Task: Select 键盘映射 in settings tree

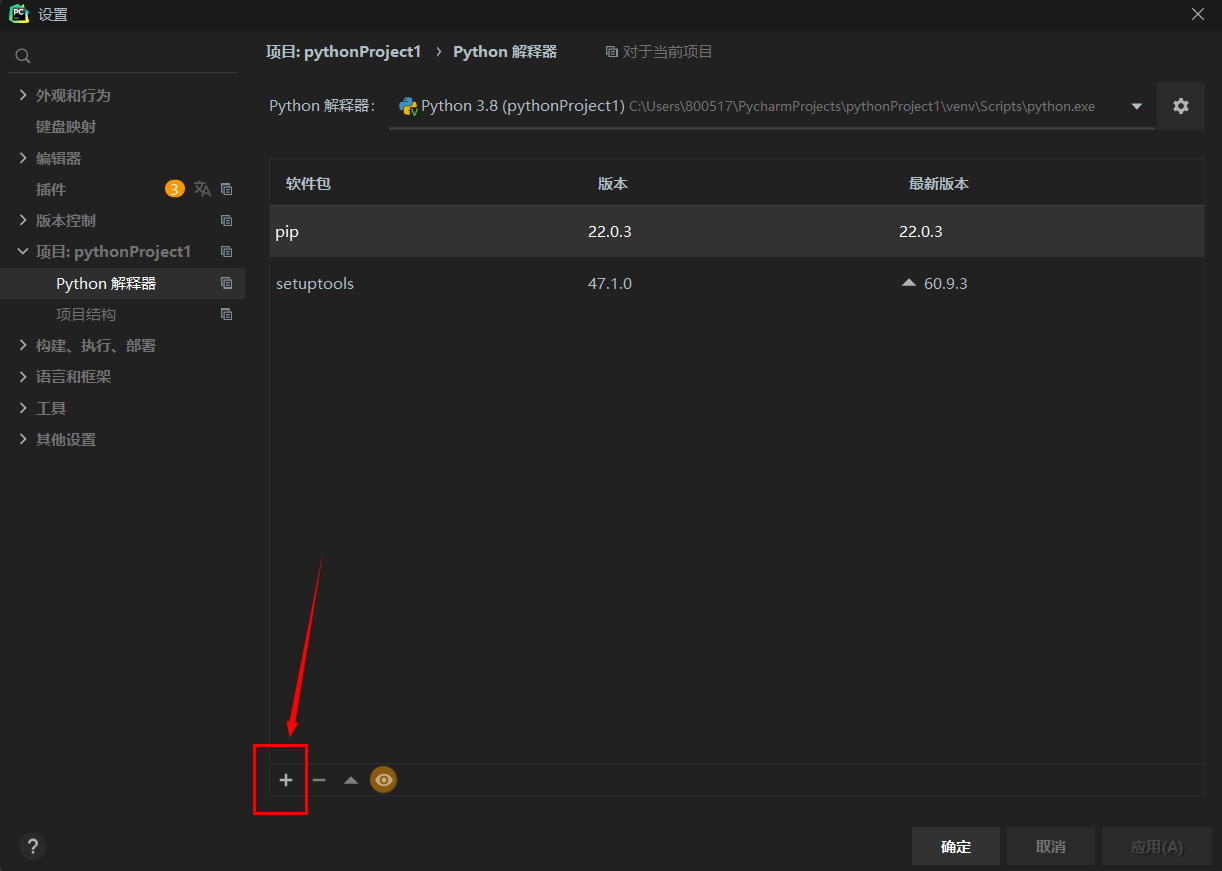Action: pyautogui.click(x=66, y=127)
